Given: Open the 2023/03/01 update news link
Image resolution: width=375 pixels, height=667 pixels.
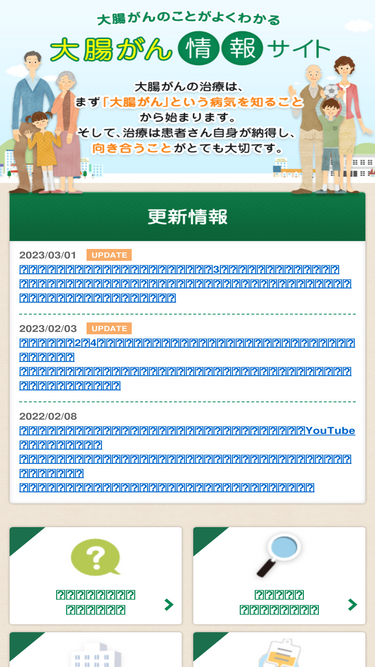Looking at the screenshot, I should tap(185, 284).
